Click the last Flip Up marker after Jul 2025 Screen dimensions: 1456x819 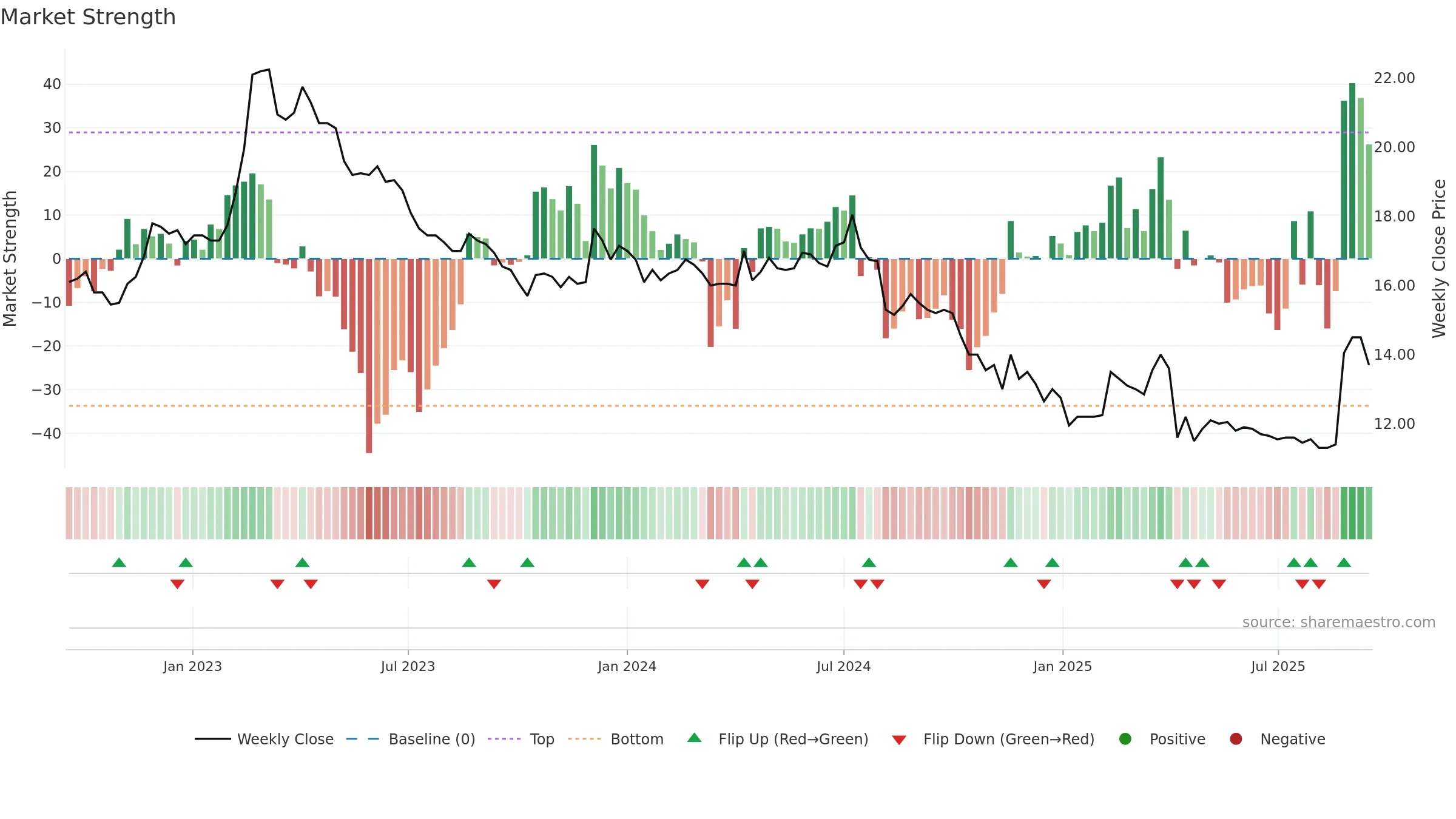click(1344, 562)
